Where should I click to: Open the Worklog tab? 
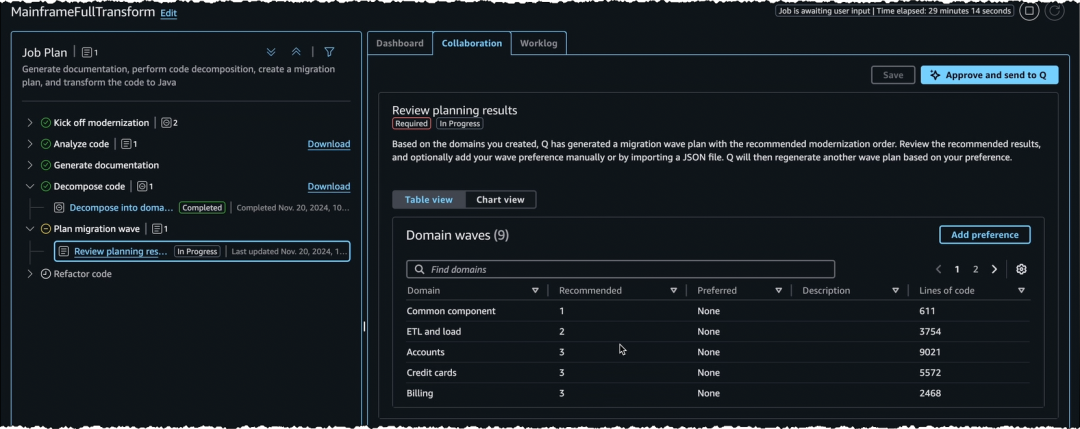539,43
